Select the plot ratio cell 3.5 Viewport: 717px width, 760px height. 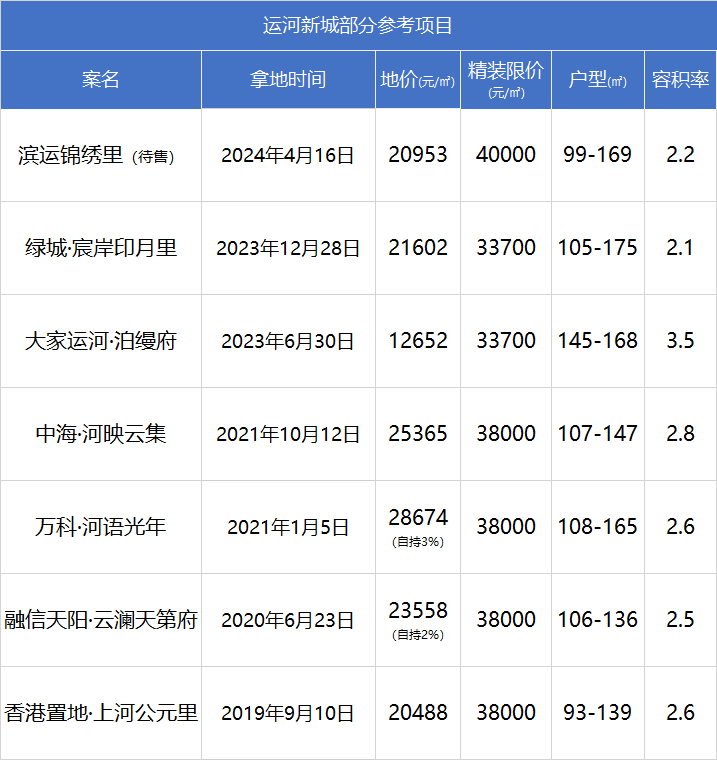[x=680, y=341]
